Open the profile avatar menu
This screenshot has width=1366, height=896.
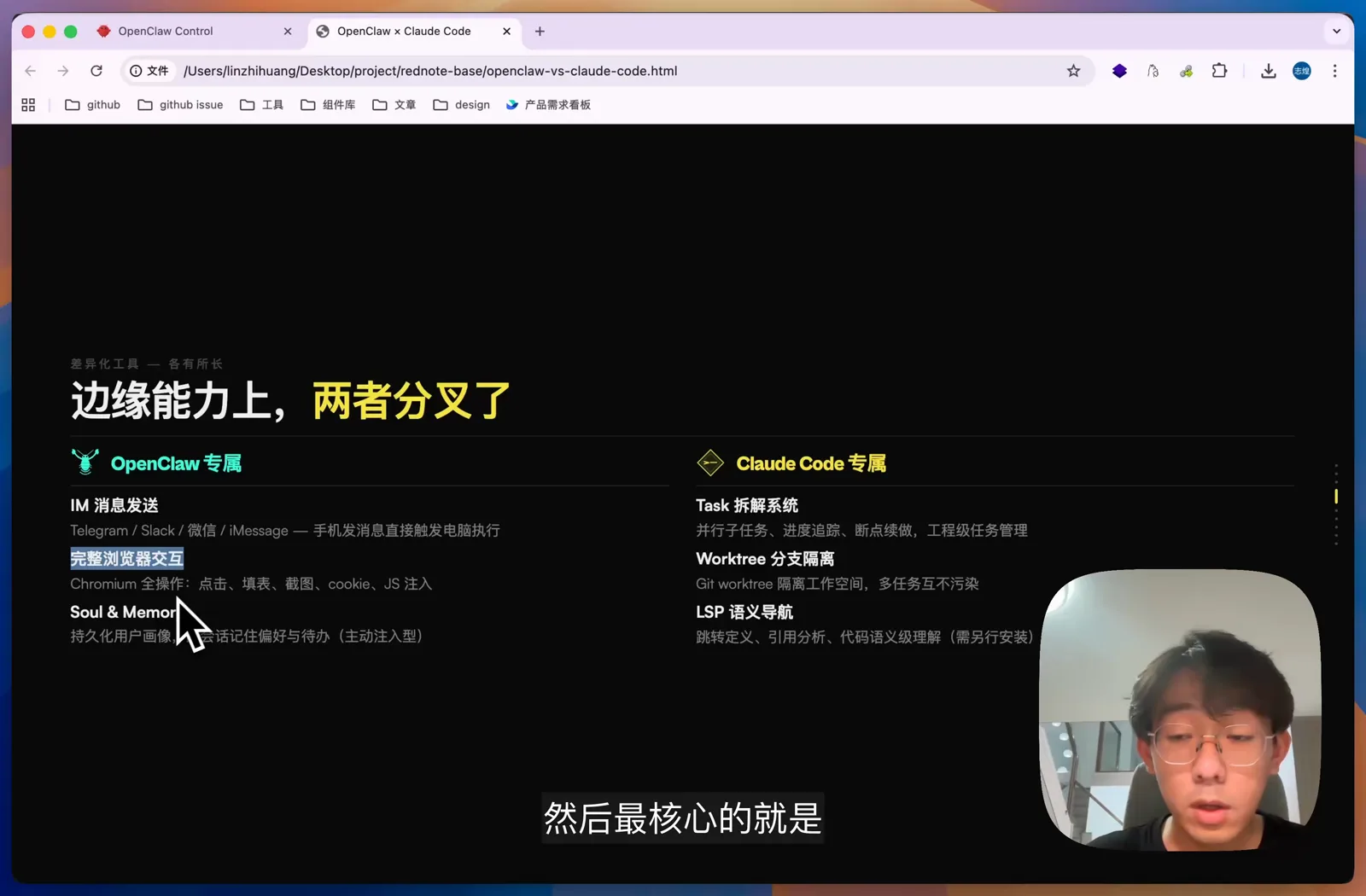click(1302, 71)
